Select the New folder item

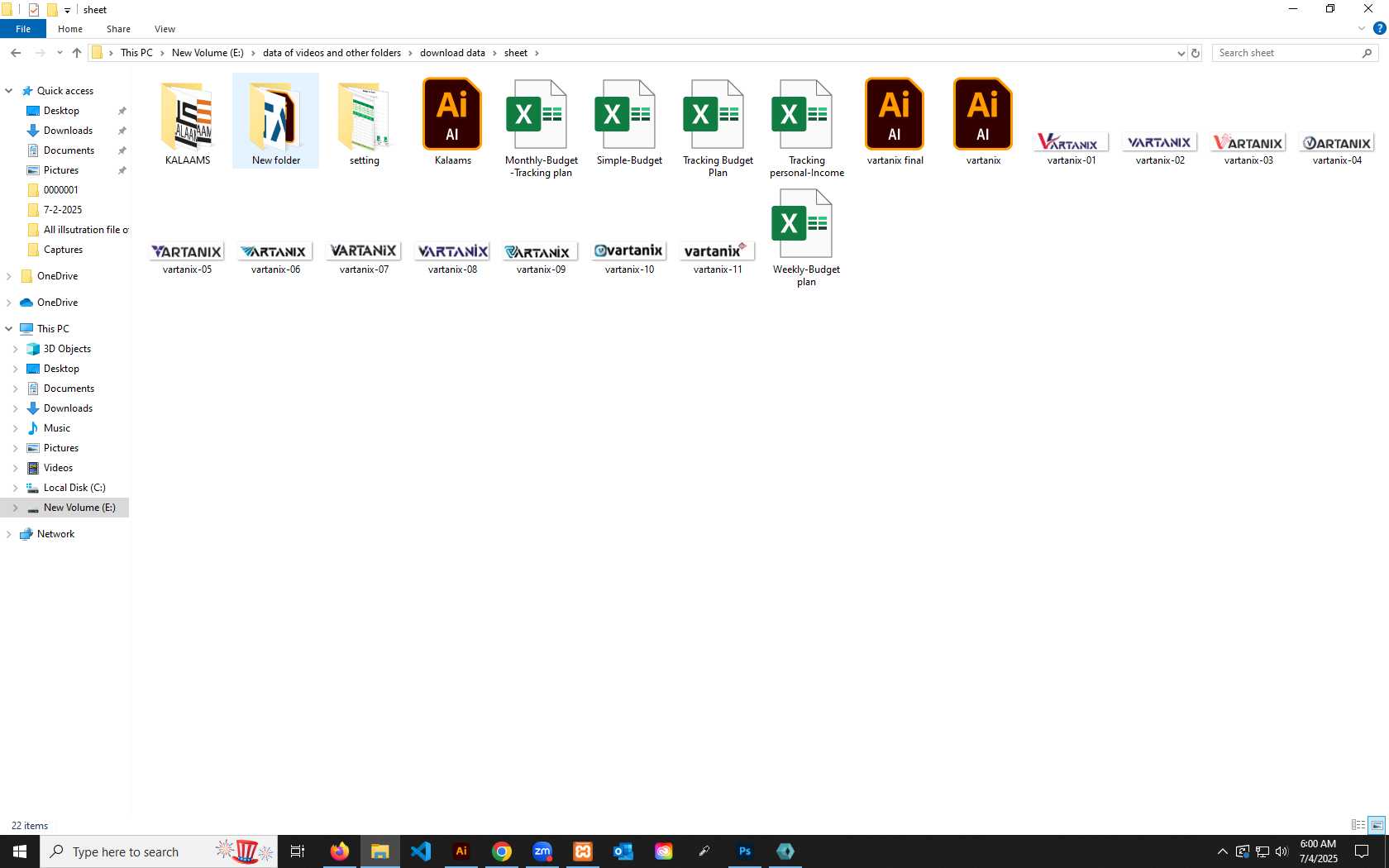[x=276, y=122]
